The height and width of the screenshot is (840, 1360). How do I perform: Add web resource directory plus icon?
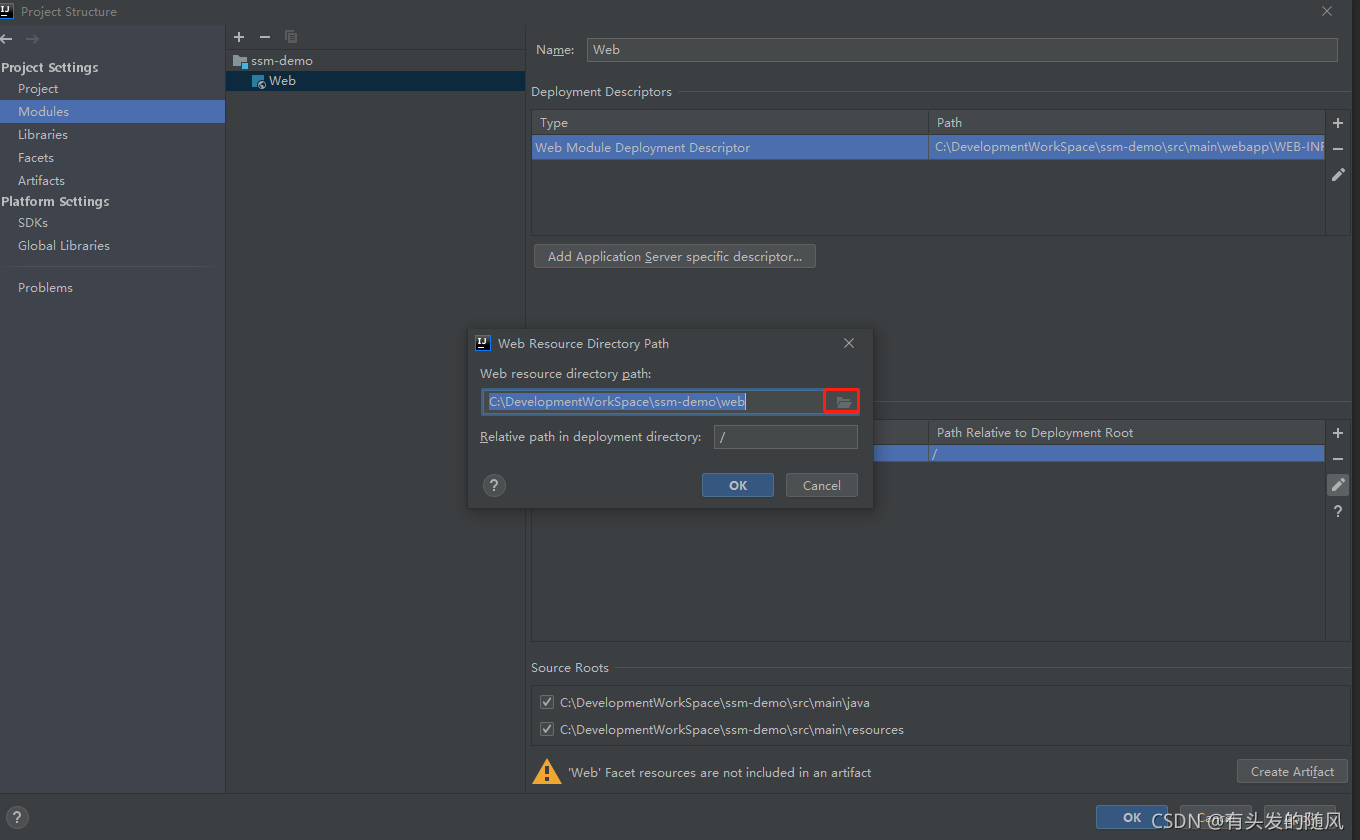[1338, 433]
